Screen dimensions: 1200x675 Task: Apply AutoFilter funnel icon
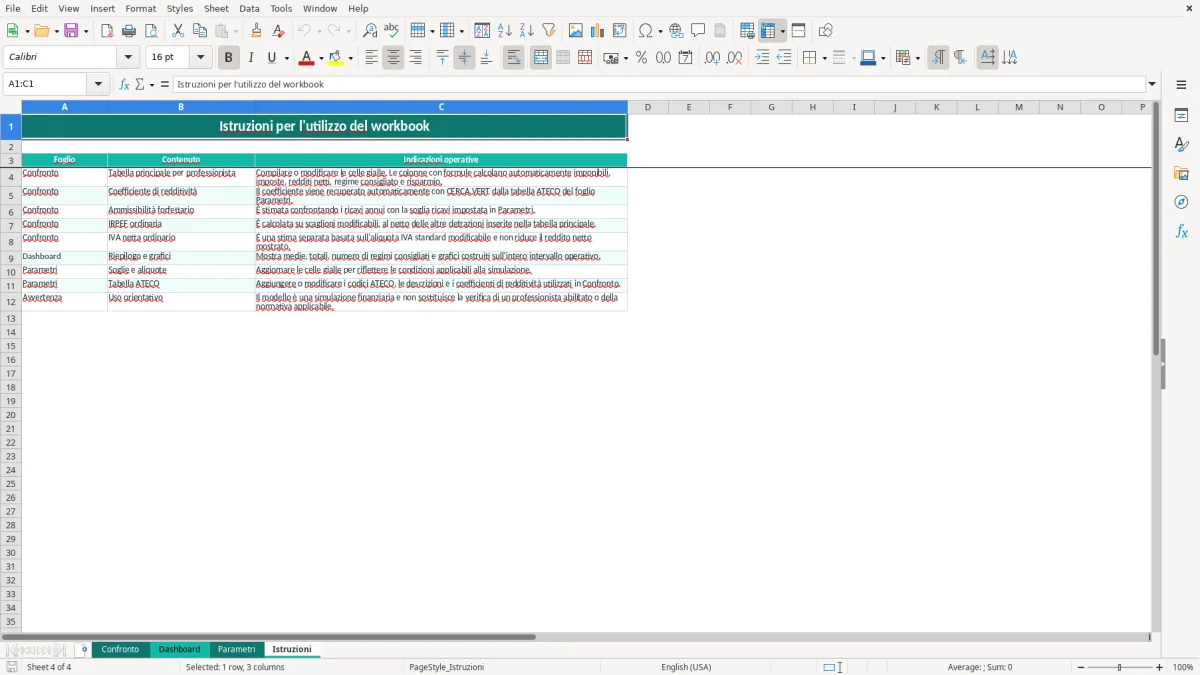(549, 31)
